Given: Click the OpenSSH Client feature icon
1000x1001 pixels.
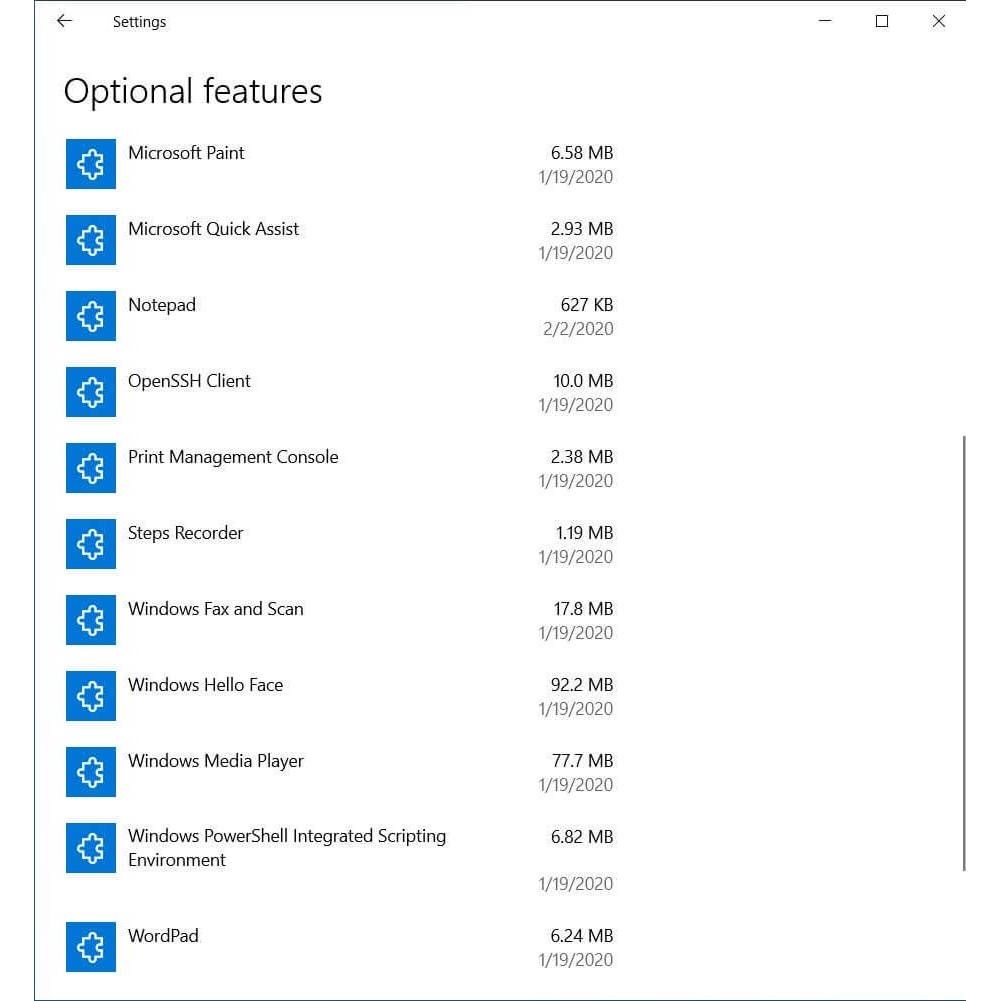Looking at the screenshot, I should (91, 392).
